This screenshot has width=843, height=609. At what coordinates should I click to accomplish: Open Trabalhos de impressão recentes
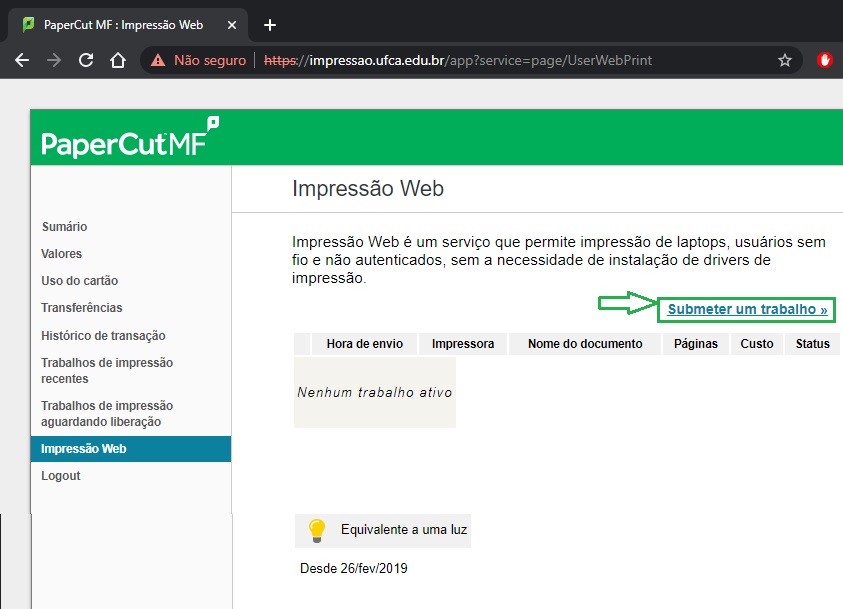[107, 370]
